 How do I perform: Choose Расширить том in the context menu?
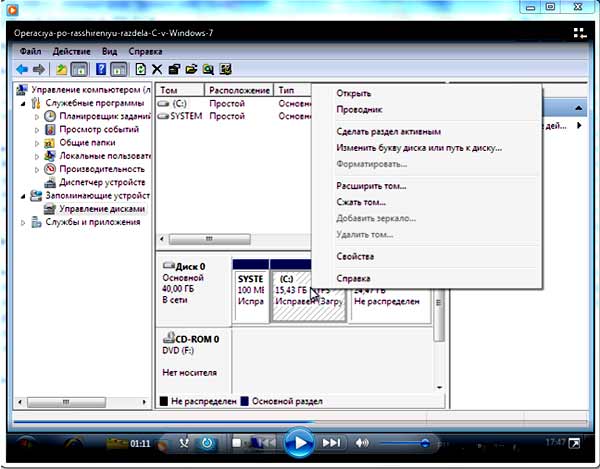[x=371, y=186]
